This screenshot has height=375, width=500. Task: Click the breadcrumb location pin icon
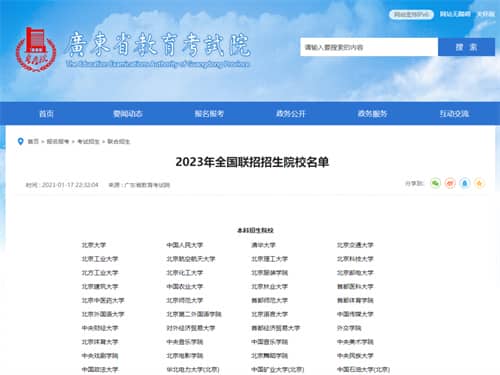(20, 141)
